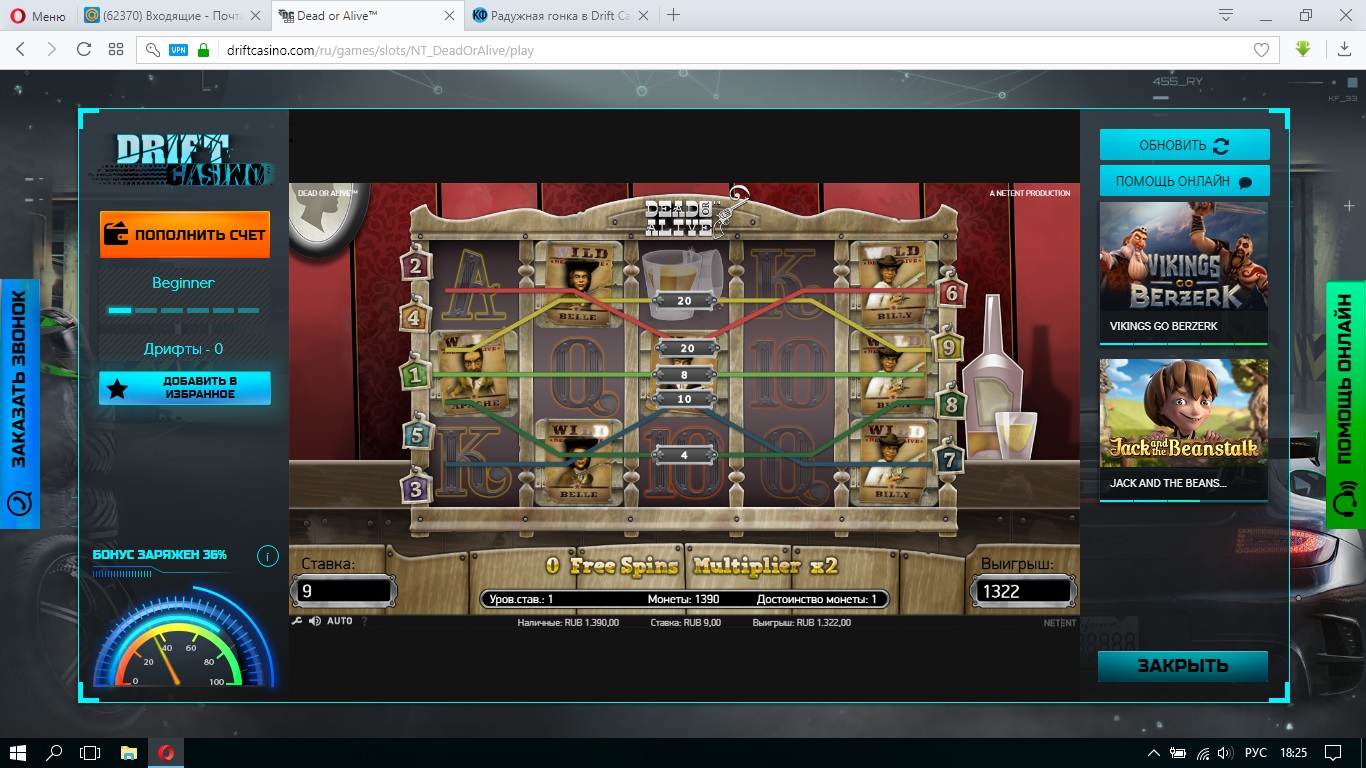Click the Drift Casino logo

tap(180, 161)
